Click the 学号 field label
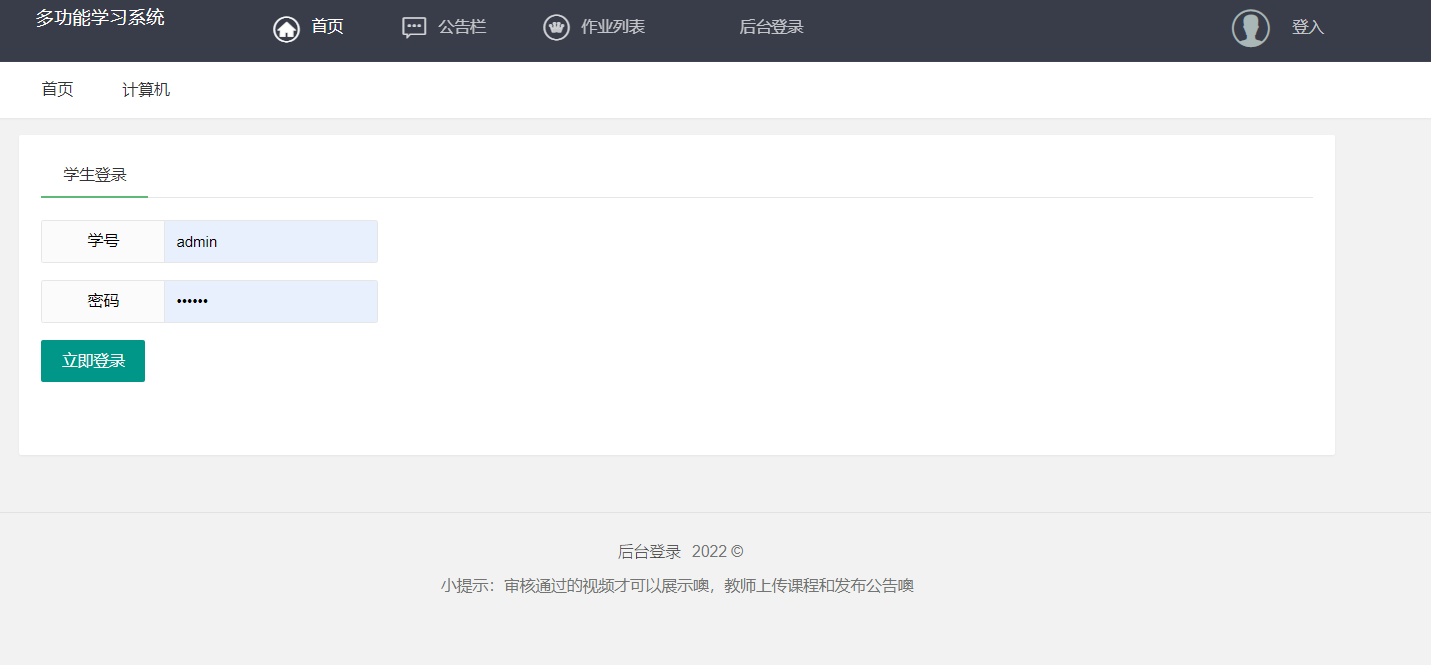Image resolution: width=1431 pixels, height=665 pixels. [102, 241]
